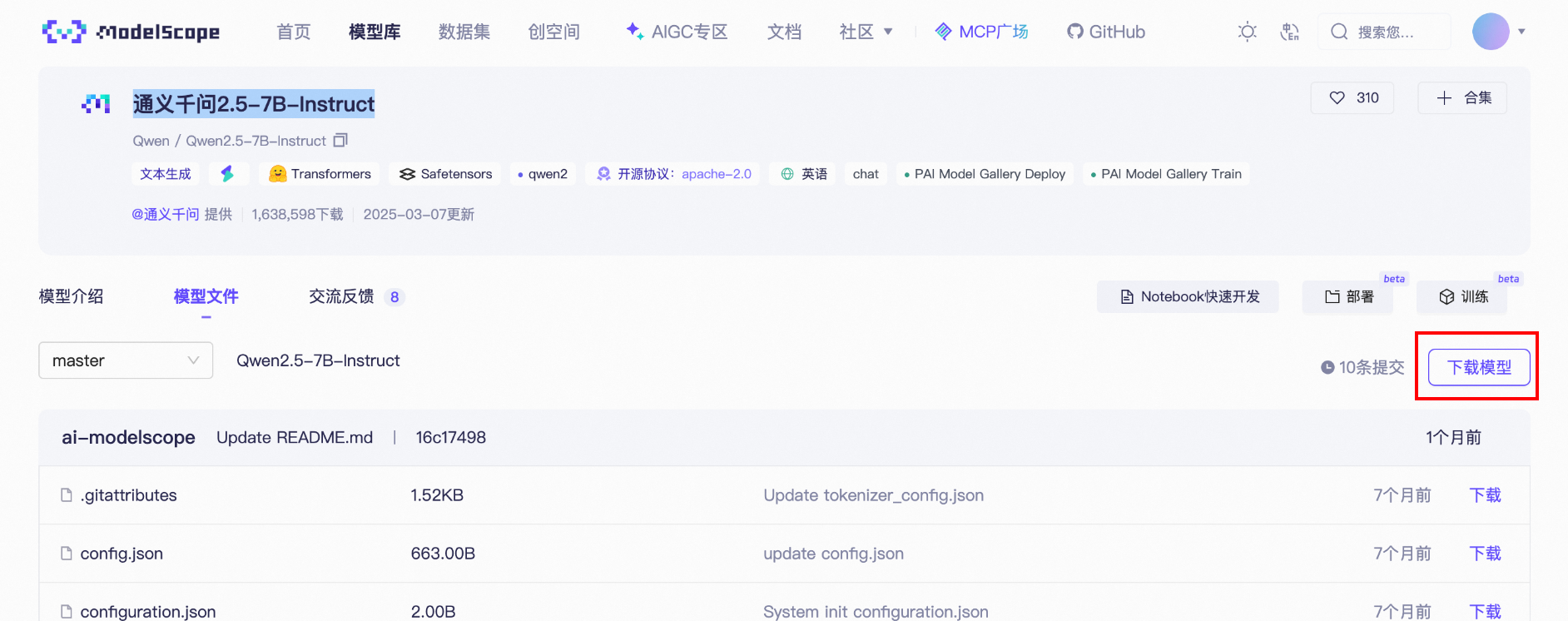Open the configuration.json file
The width and height of the screenshot is (1568, 621).
point(148,612)
